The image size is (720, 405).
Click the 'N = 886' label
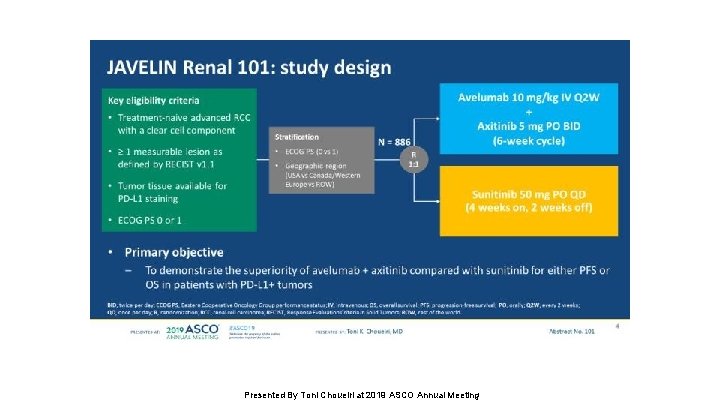pyautogui.click(x=394, y=142)
